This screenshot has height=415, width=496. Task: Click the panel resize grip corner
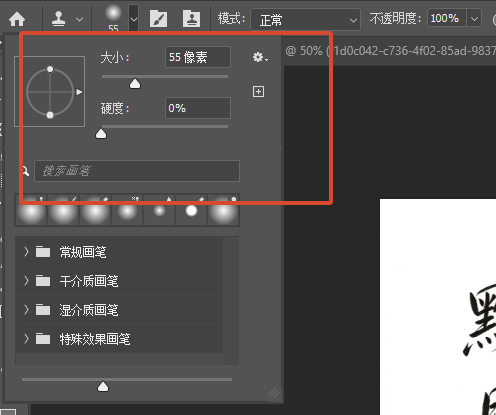(274, 393)
